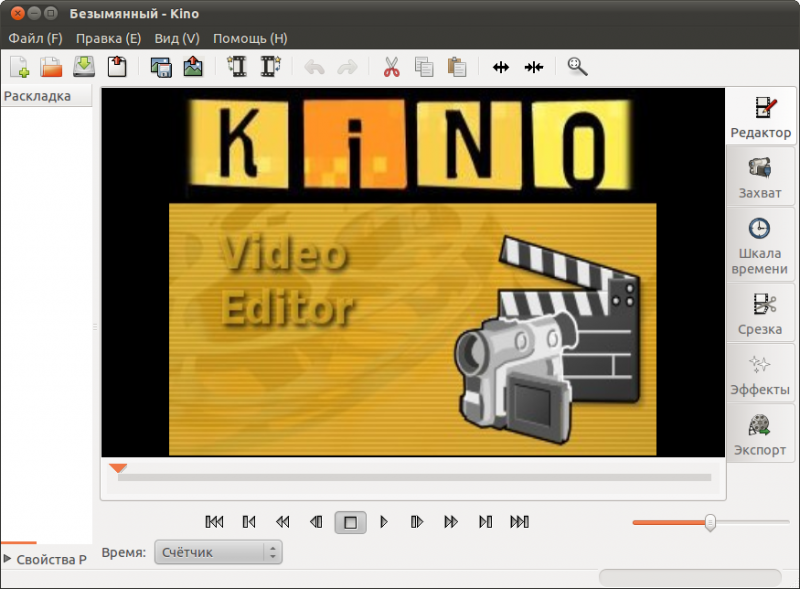This screenshot has width=800, height=589.
Task: Append file after current scene icon
Action: click(x=270, y=67)
